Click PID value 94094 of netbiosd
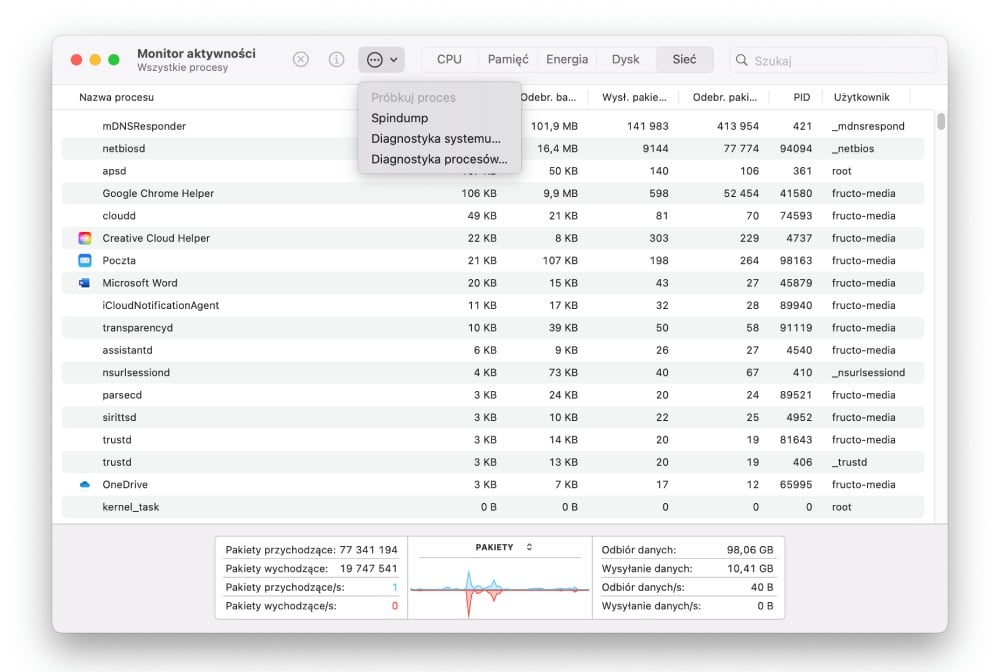1000x672 pixels. (795, 149)
